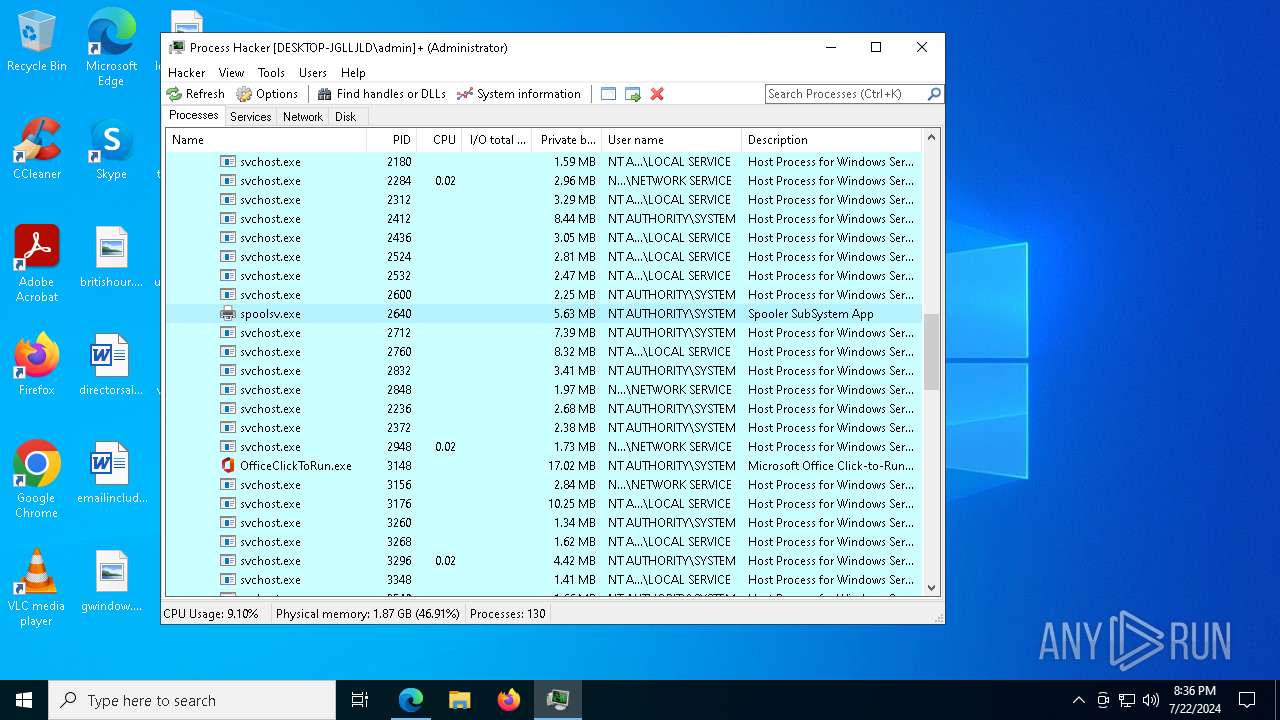
Task: Click the icon of svchost.exe PID 2600
Action: tap(228, 295)
